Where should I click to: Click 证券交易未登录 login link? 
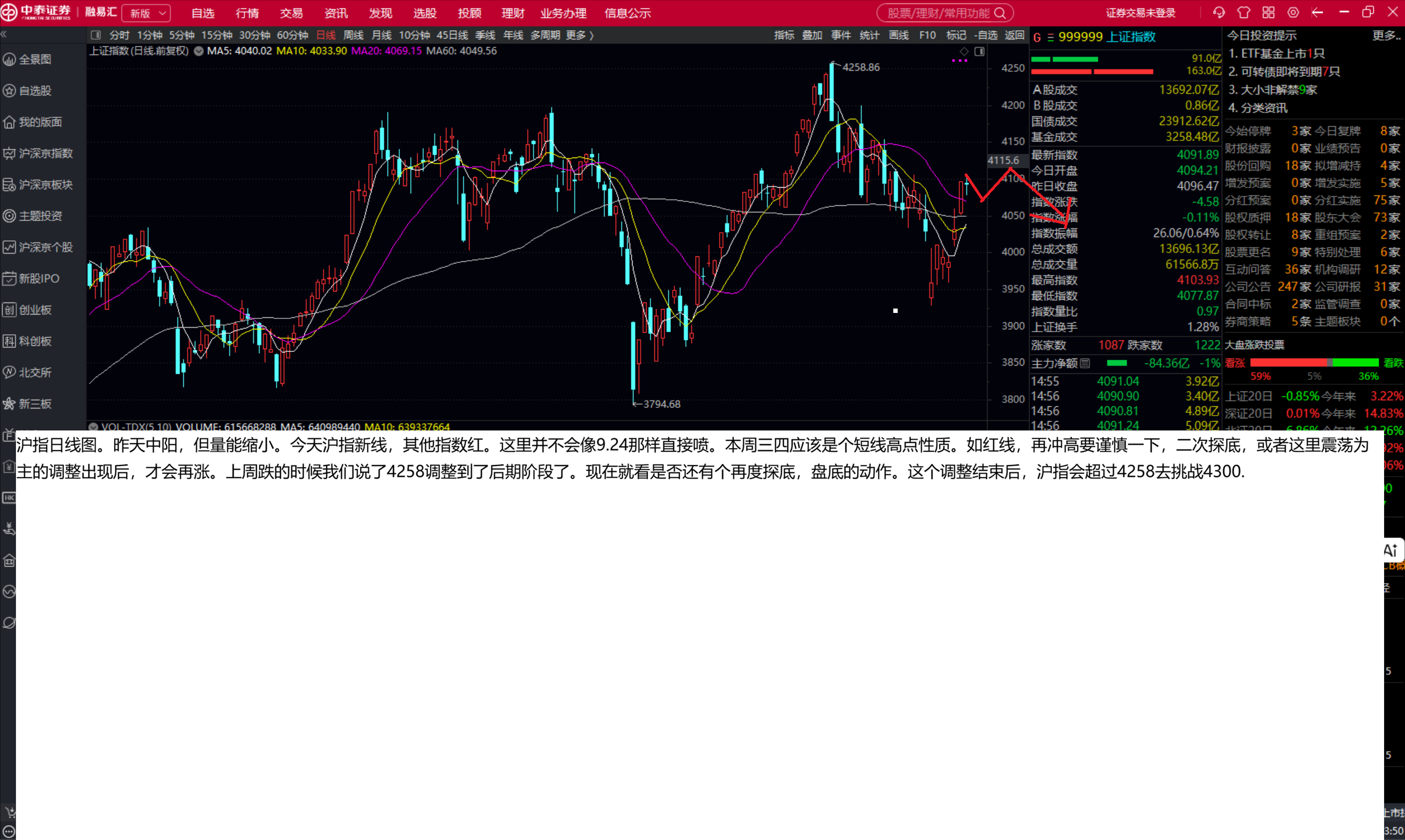pyautogui.click(x=1141, y=13)
